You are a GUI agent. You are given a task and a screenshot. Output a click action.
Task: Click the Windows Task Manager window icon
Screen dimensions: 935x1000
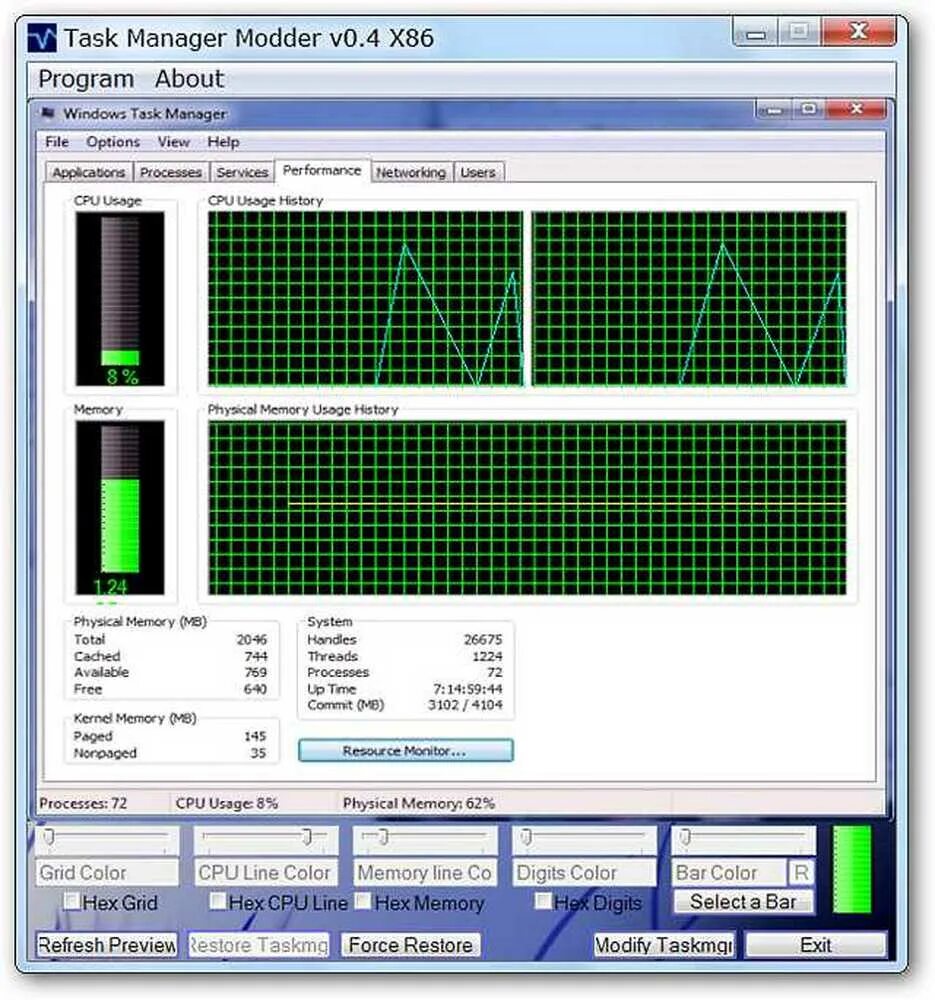[48, 114]
